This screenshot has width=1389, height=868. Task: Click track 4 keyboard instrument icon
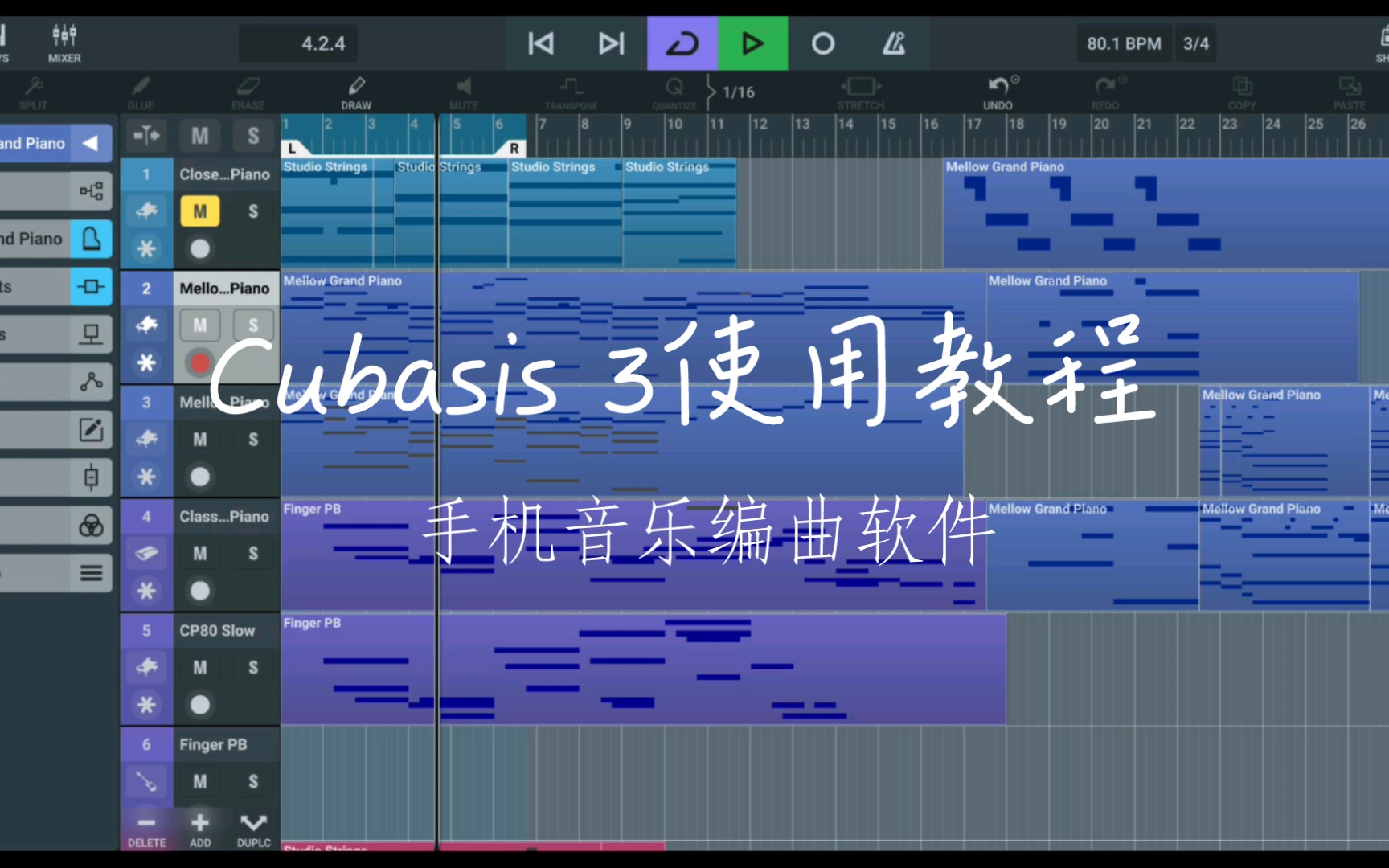(x=146, y=554)
